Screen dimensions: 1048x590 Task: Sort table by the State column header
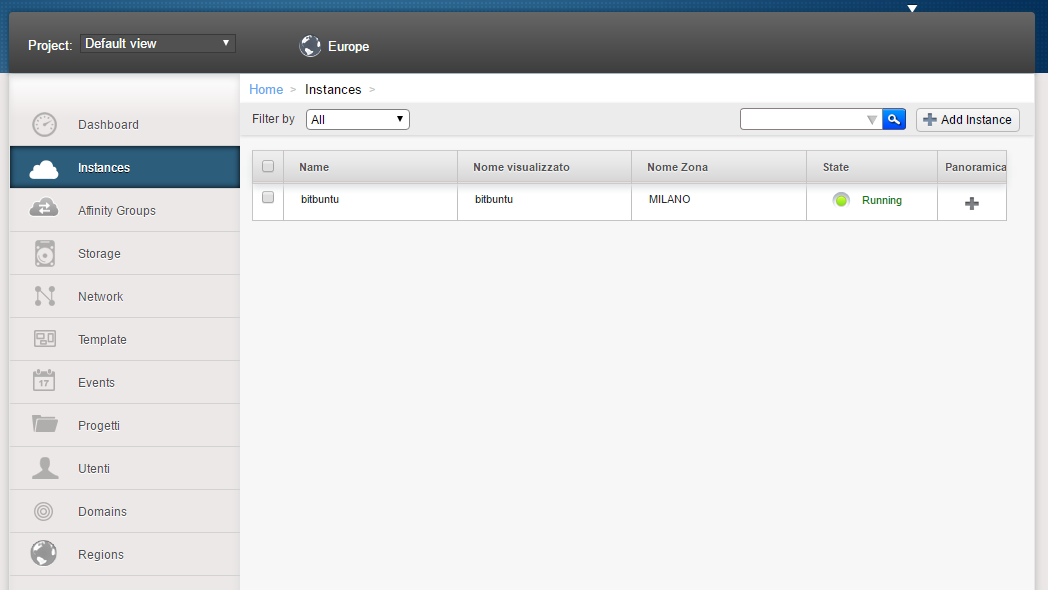point(836,167)
